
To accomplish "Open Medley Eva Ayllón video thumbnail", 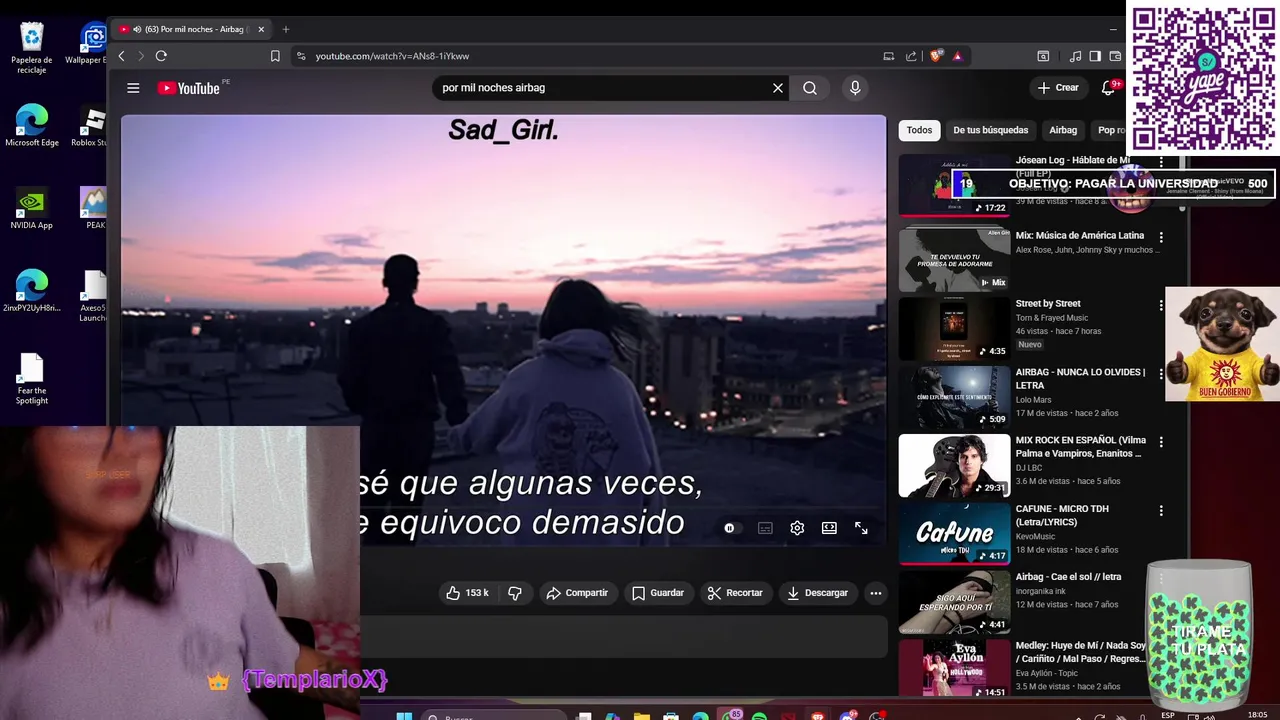I will click(x=954, y=669).
